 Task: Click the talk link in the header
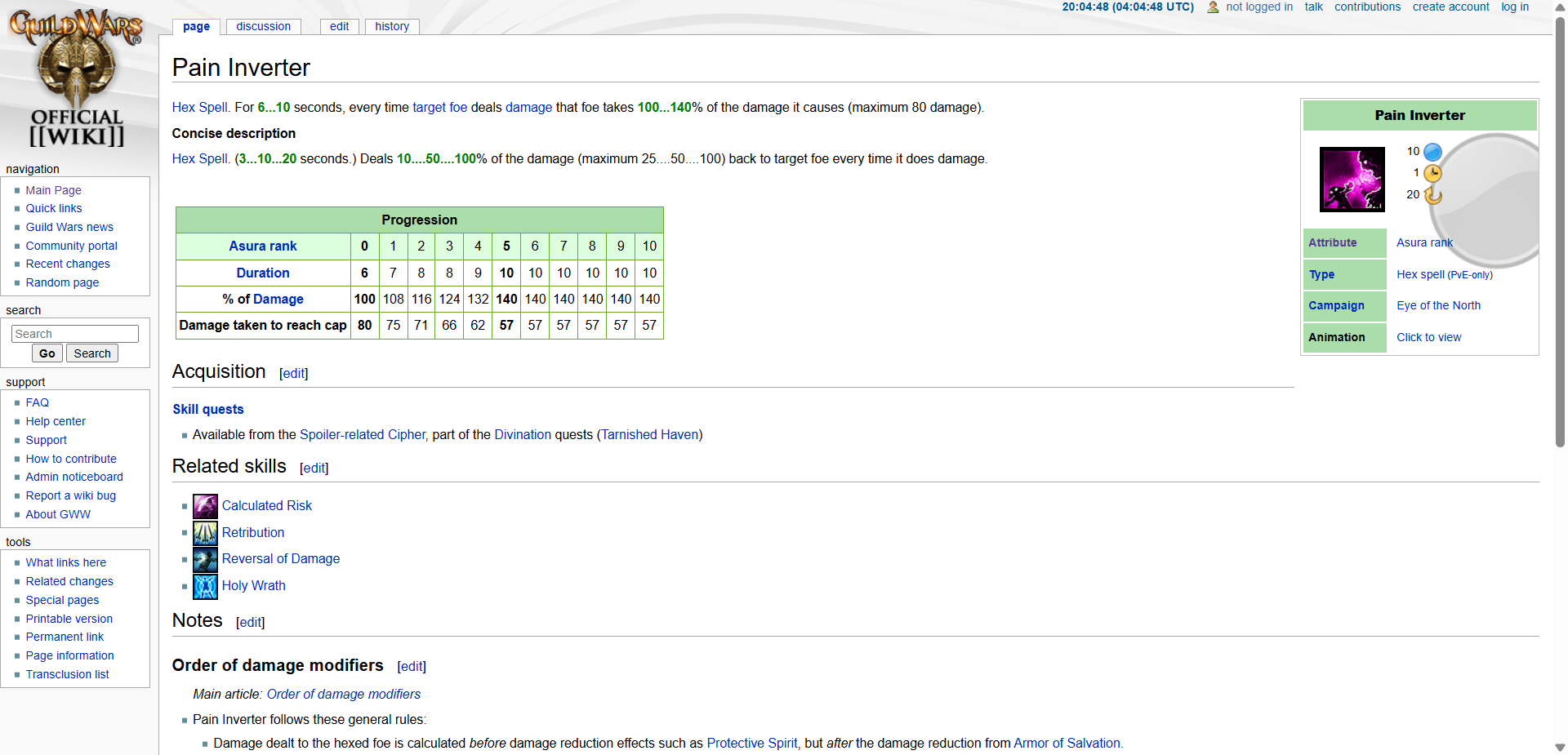[x=1313, y=7]
